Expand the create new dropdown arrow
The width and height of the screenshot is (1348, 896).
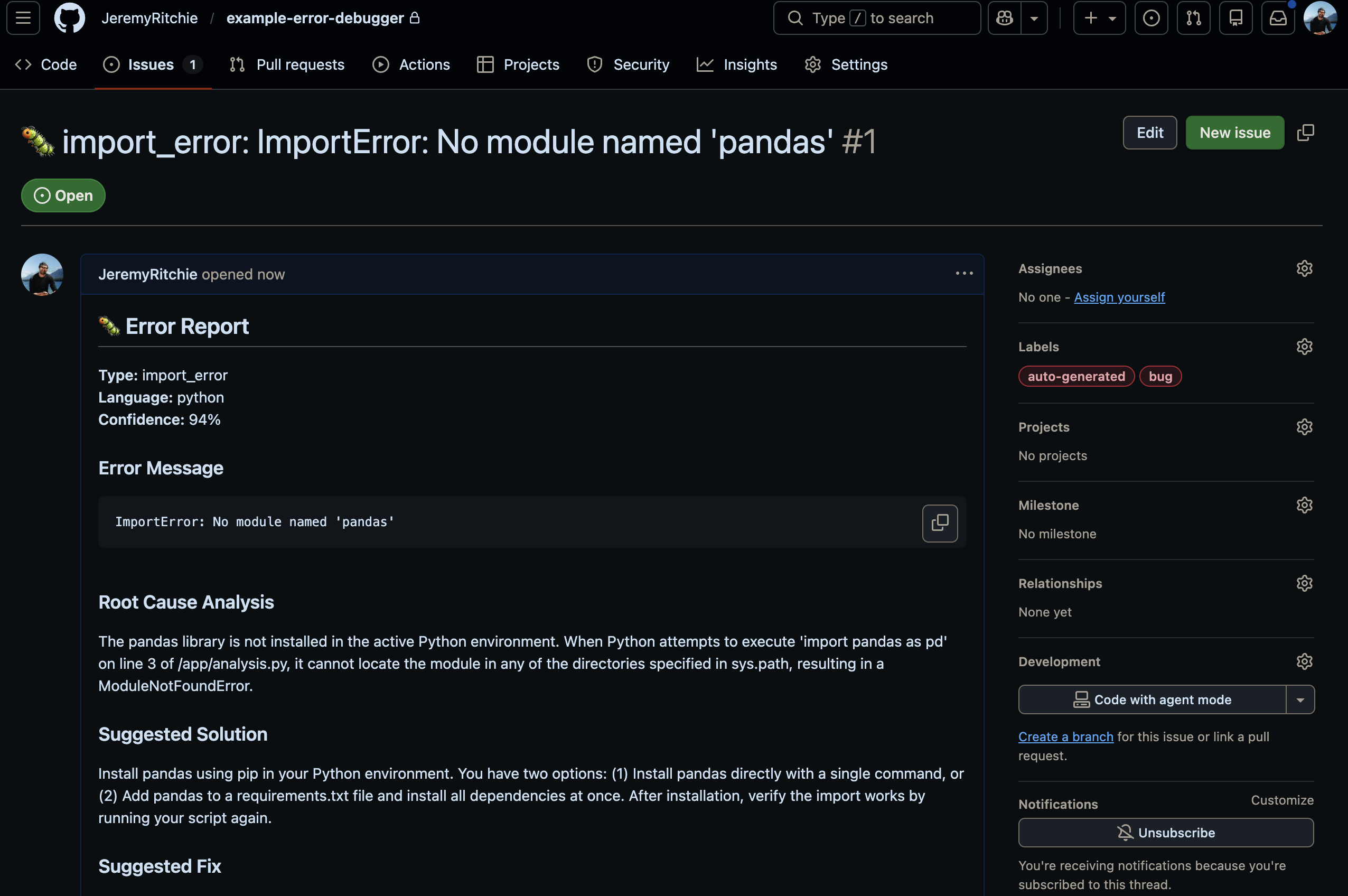[x=1111, y=18]
